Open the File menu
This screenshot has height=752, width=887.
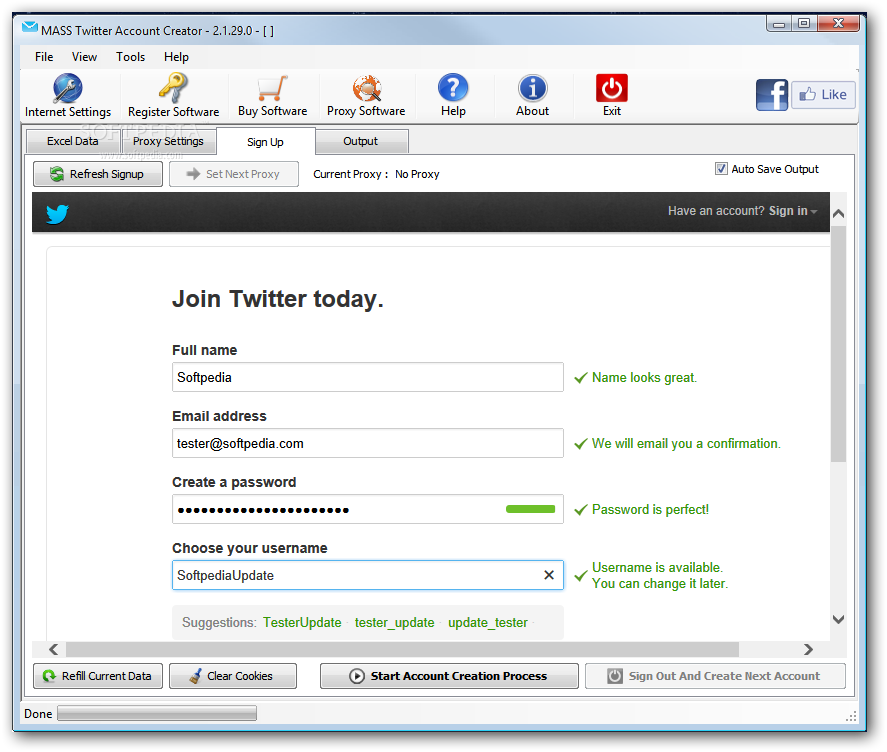(44, 57)
